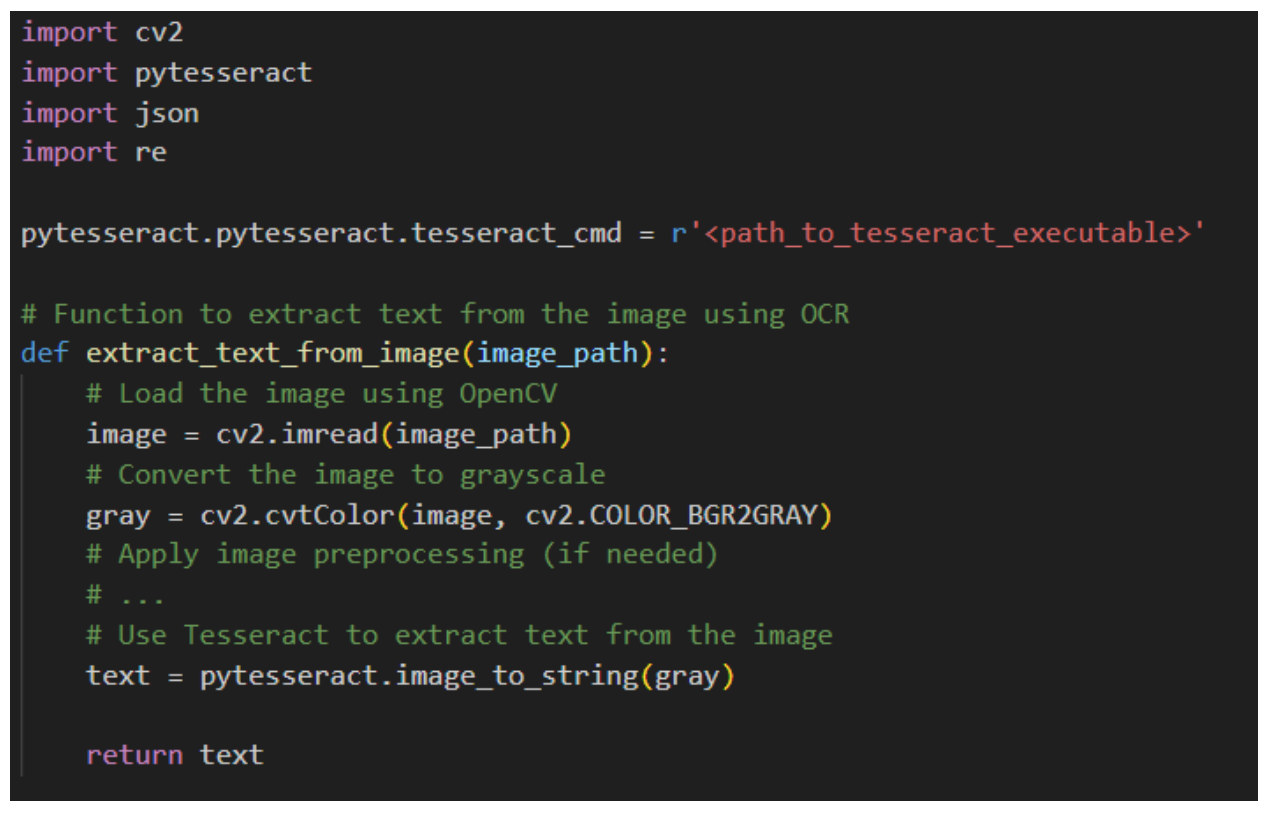Place cursor on the json import
This screenshot has width=1270, height=818.
[167, 113]
